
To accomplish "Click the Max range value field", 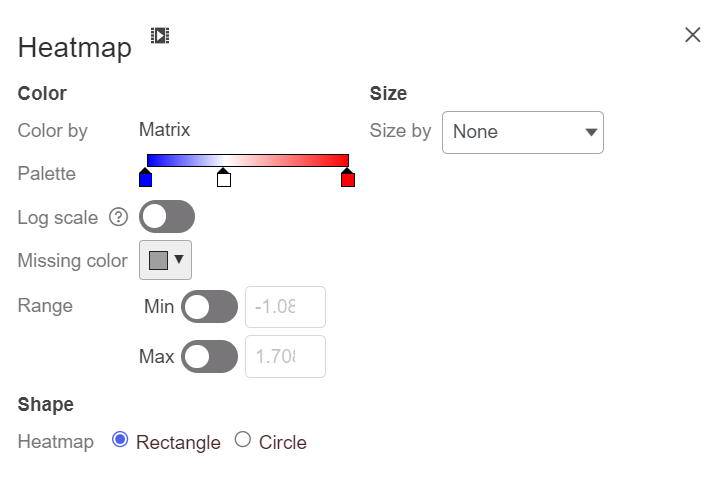I will (x=285, y=357).
